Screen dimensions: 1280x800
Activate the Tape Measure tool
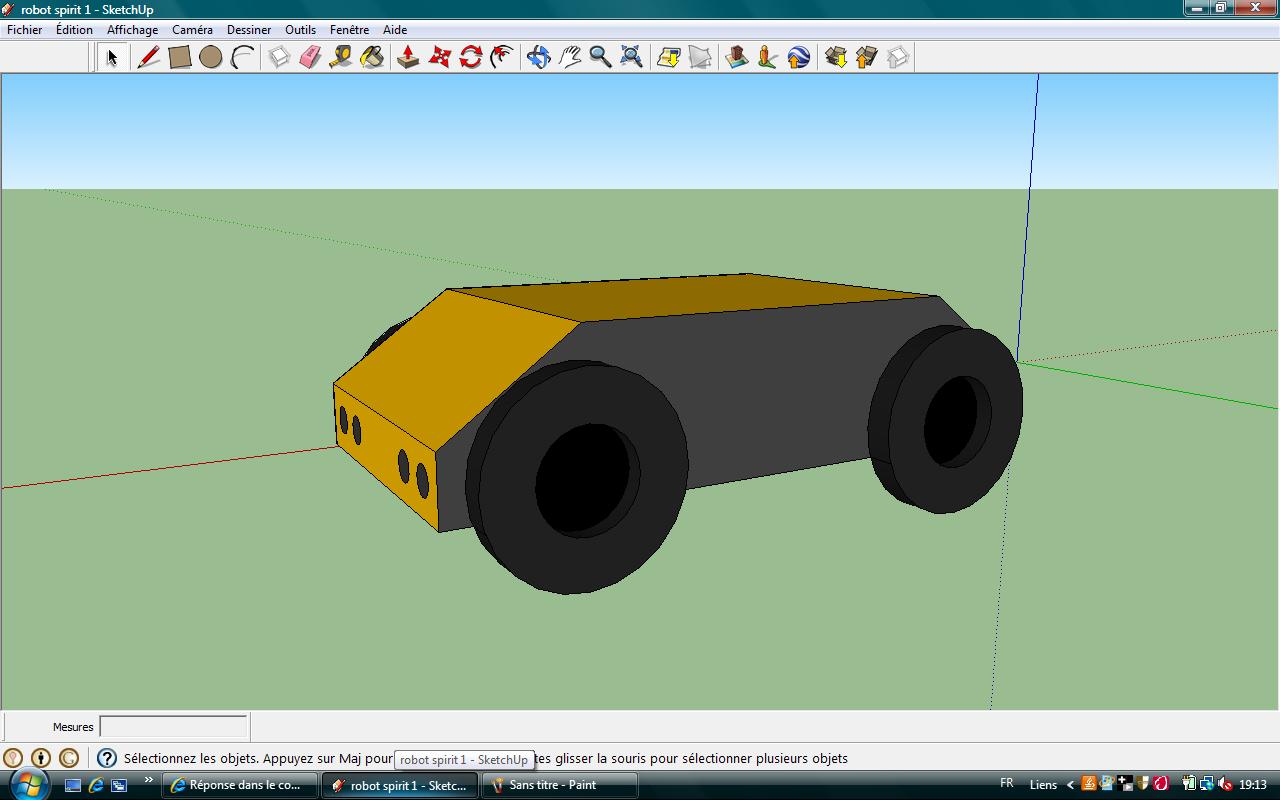pos(341,57)
